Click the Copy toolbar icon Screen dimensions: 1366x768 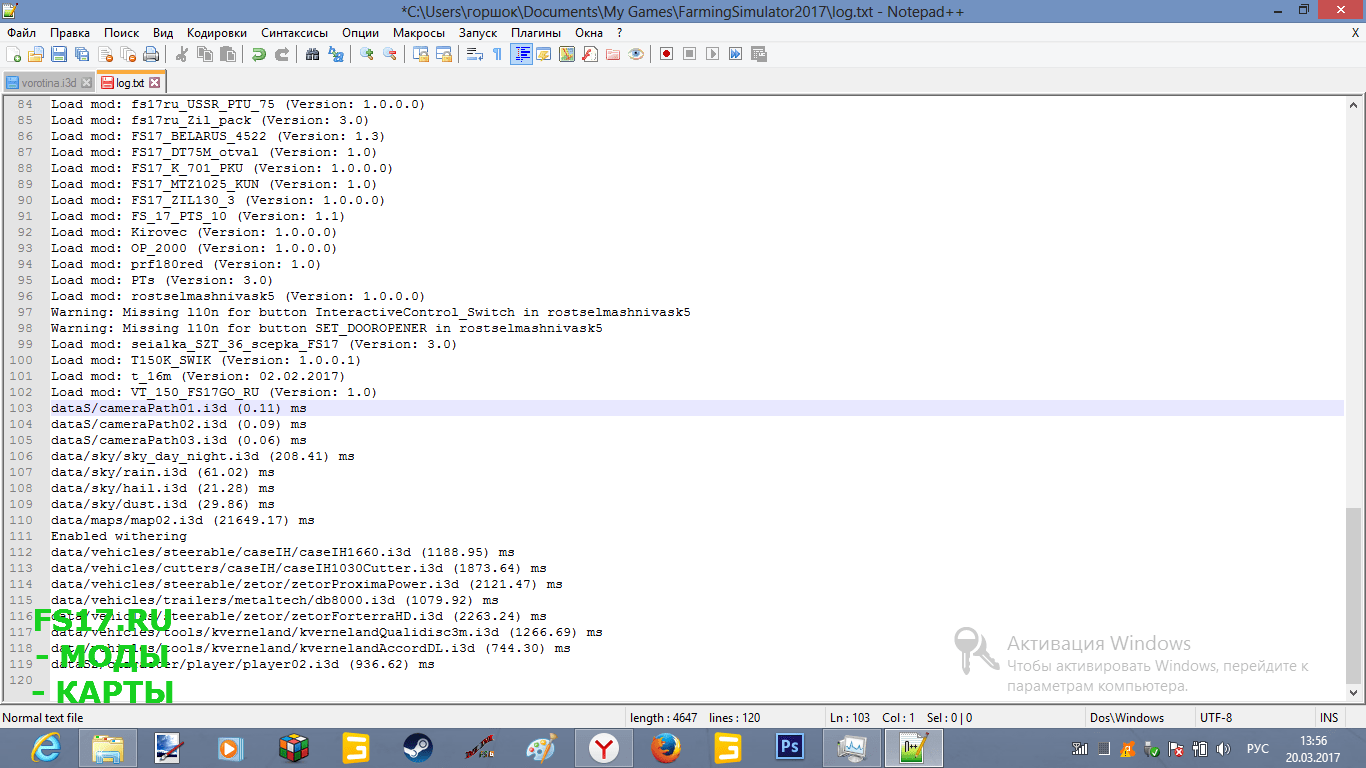tap(205, 54)
